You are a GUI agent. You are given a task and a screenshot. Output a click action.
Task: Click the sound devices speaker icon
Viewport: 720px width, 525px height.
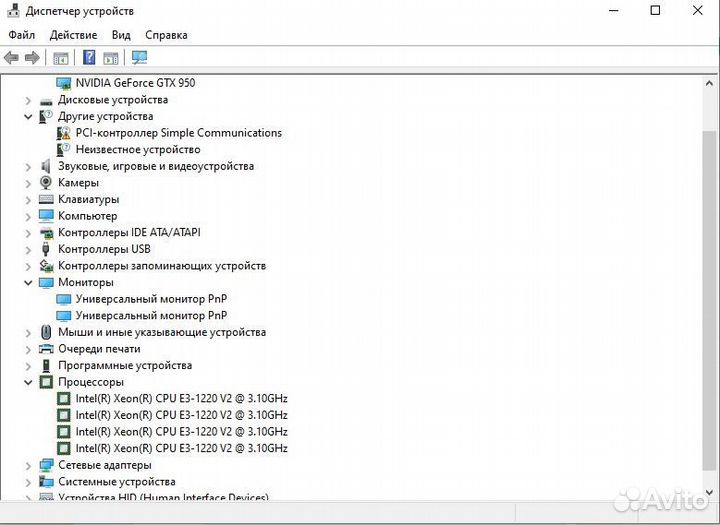point(46,166)
